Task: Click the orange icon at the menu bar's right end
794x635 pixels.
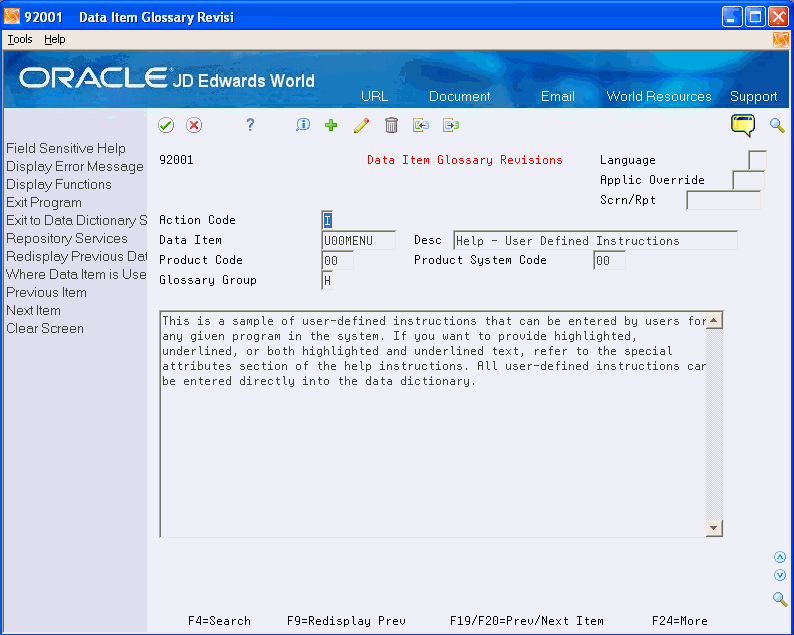Action: 781,39
